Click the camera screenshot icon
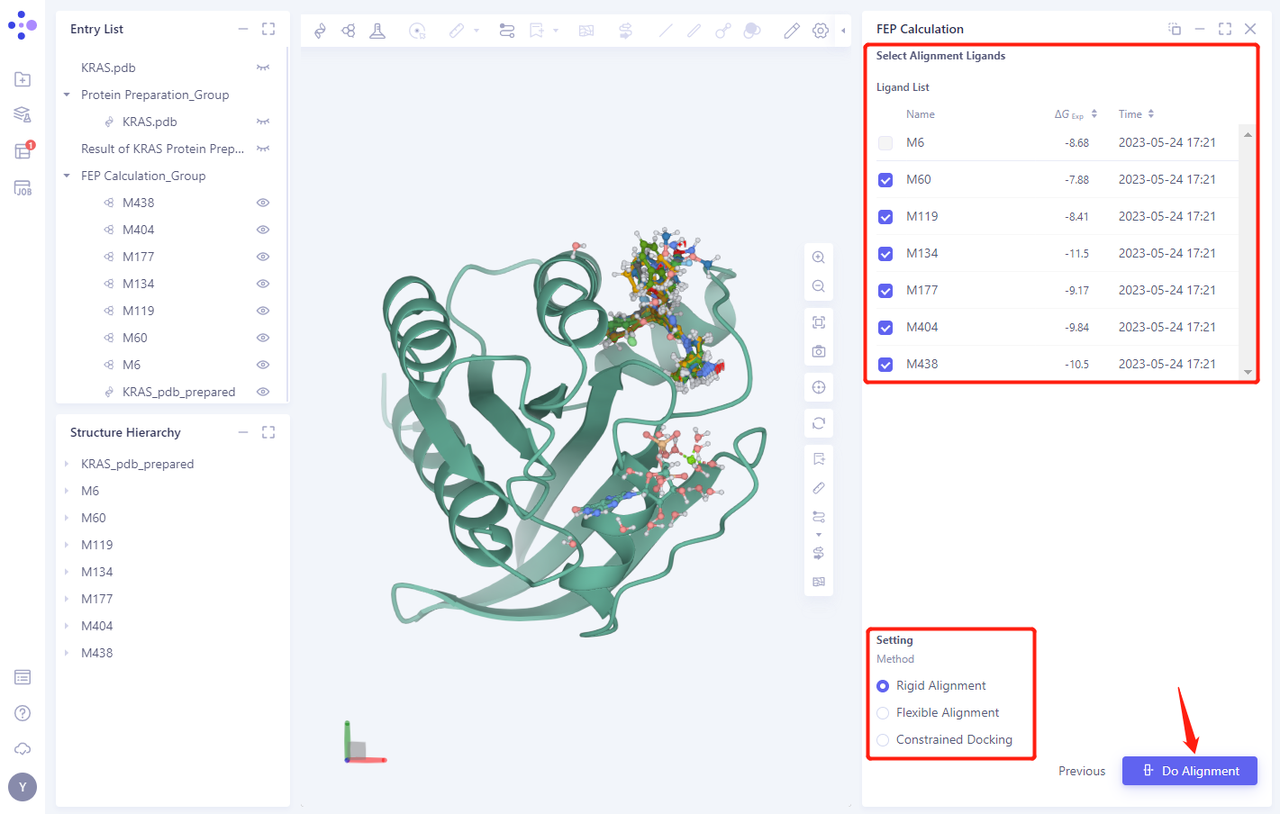1280x814 pixels. coord(818,351)
